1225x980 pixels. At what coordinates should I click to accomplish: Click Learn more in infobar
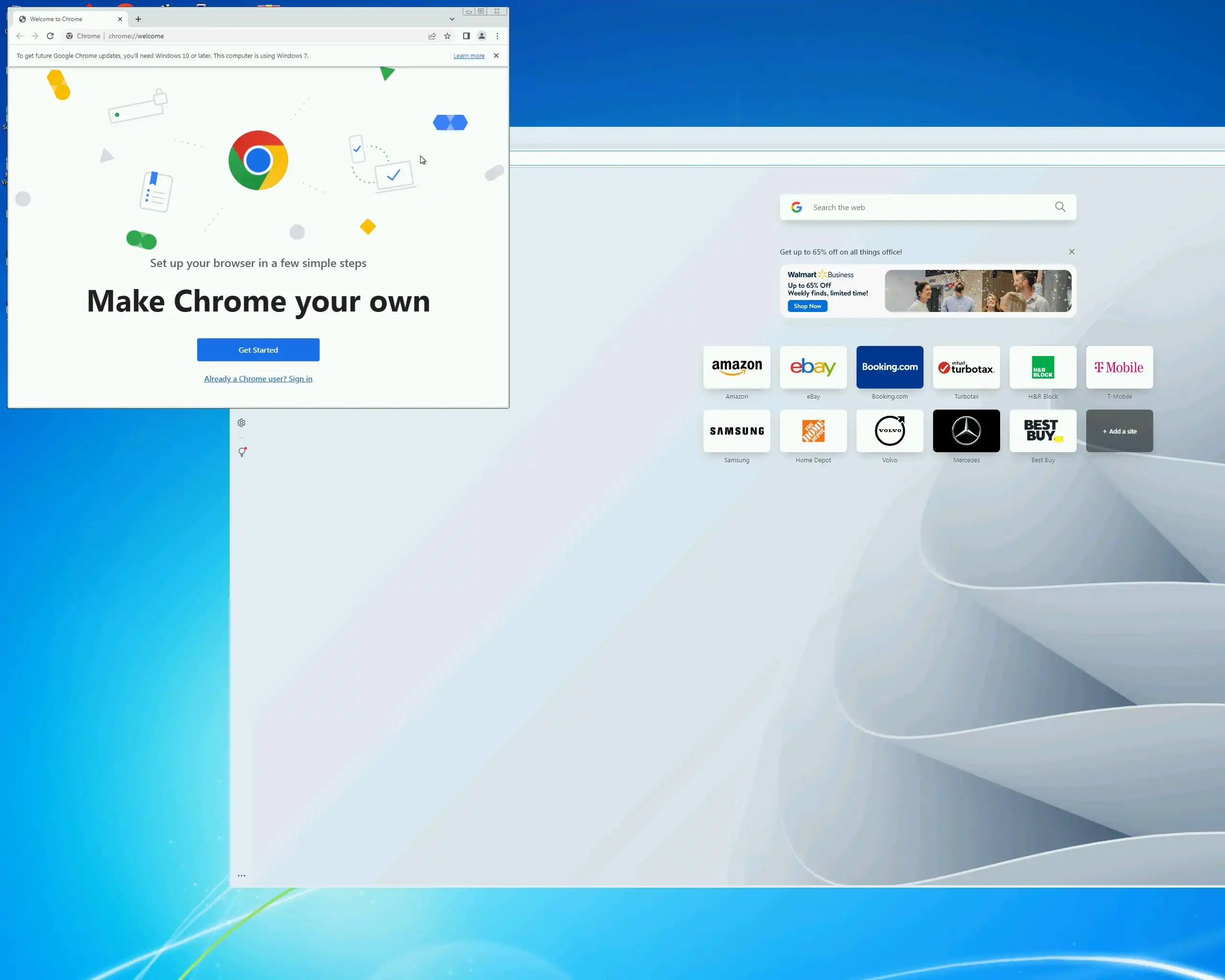[469, 56]
